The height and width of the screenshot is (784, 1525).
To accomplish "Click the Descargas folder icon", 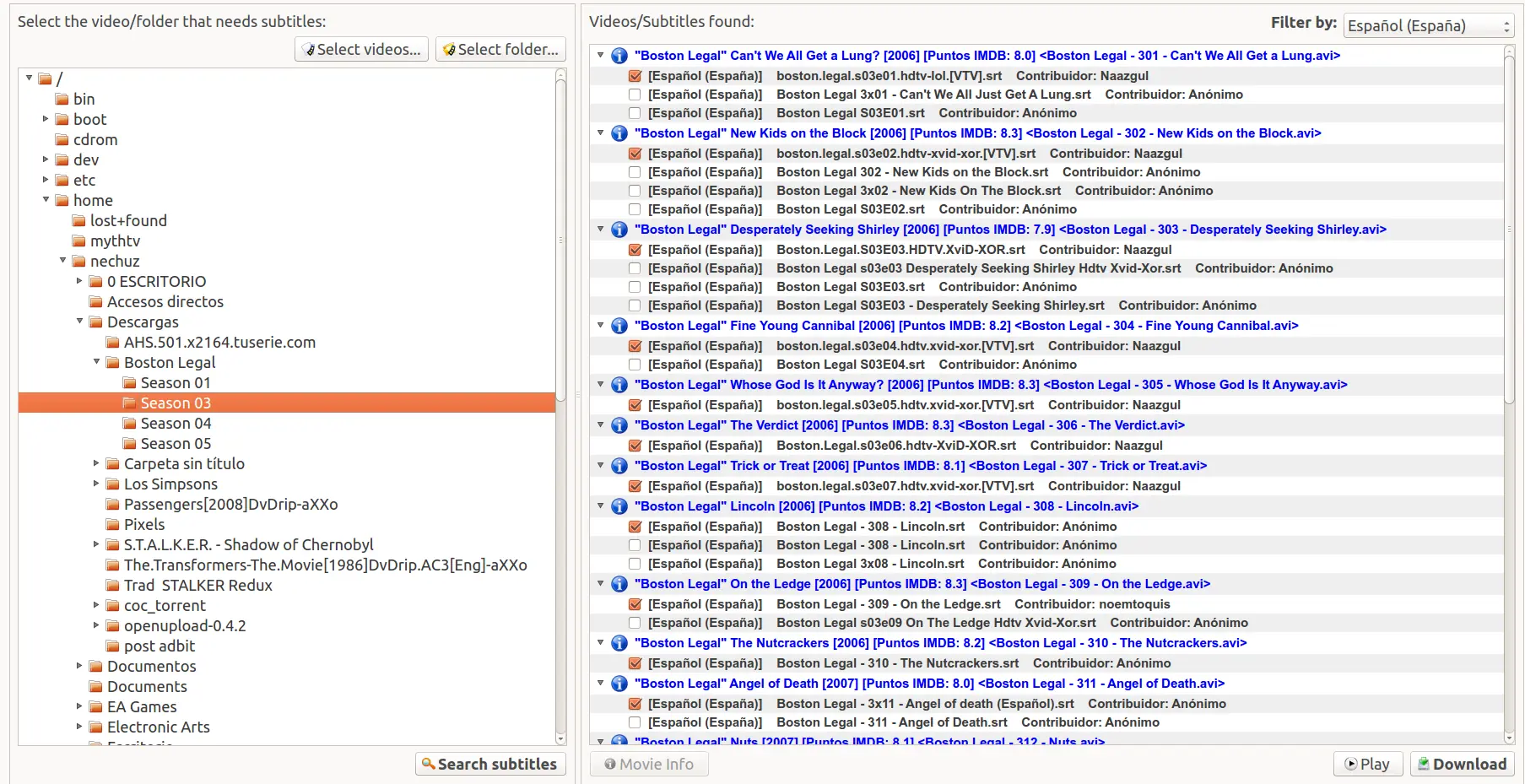I will (x=95, y=322).
